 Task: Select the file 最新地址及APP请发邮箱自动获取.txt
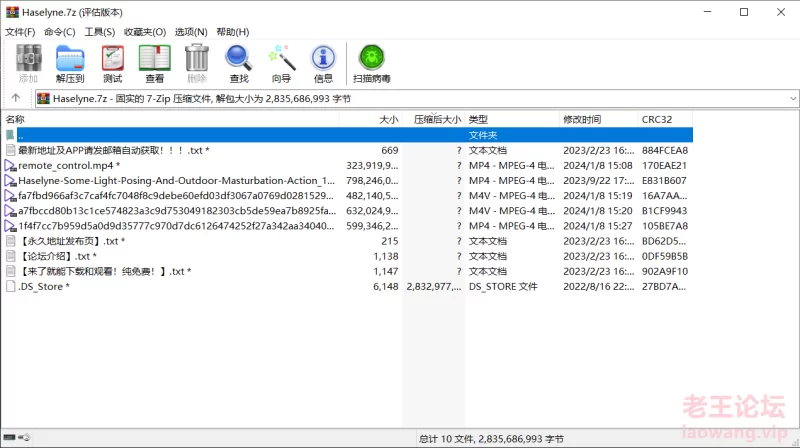point(114,150)
